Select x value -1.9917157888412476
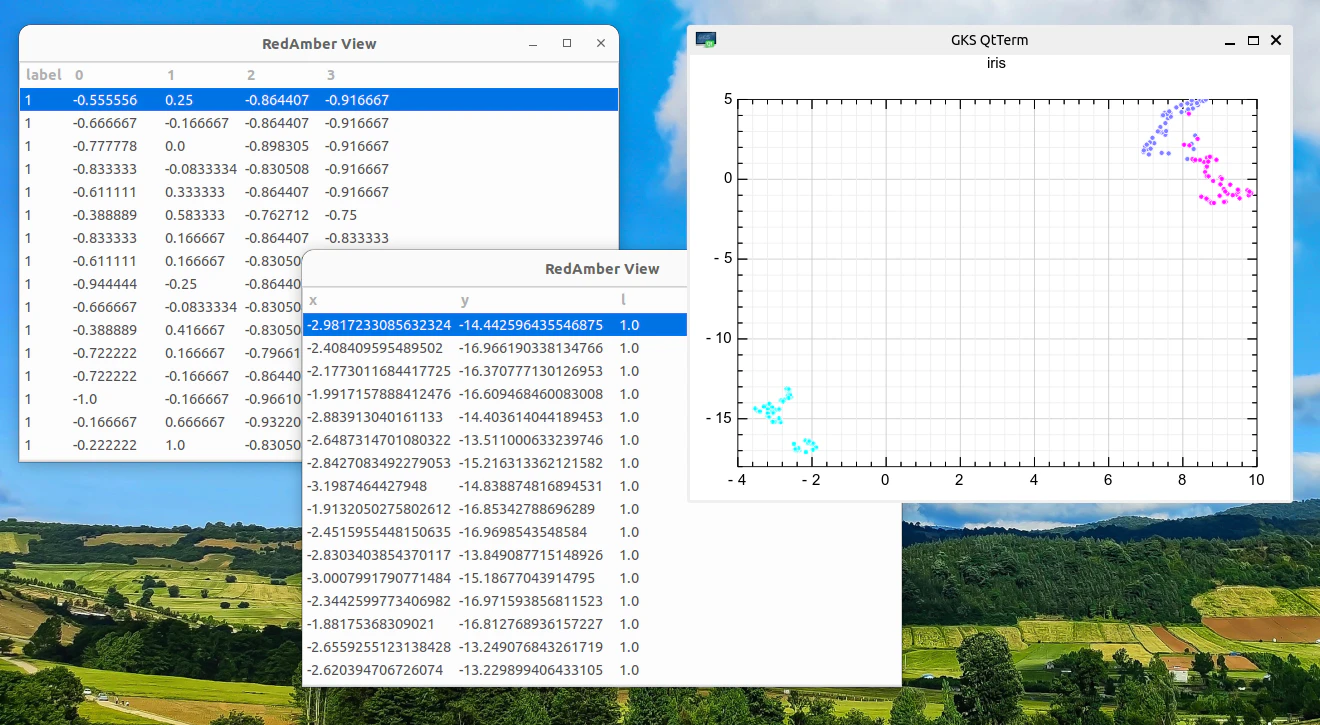The image size is (1320, 725). pyautogui.click(x=380, y=394)
